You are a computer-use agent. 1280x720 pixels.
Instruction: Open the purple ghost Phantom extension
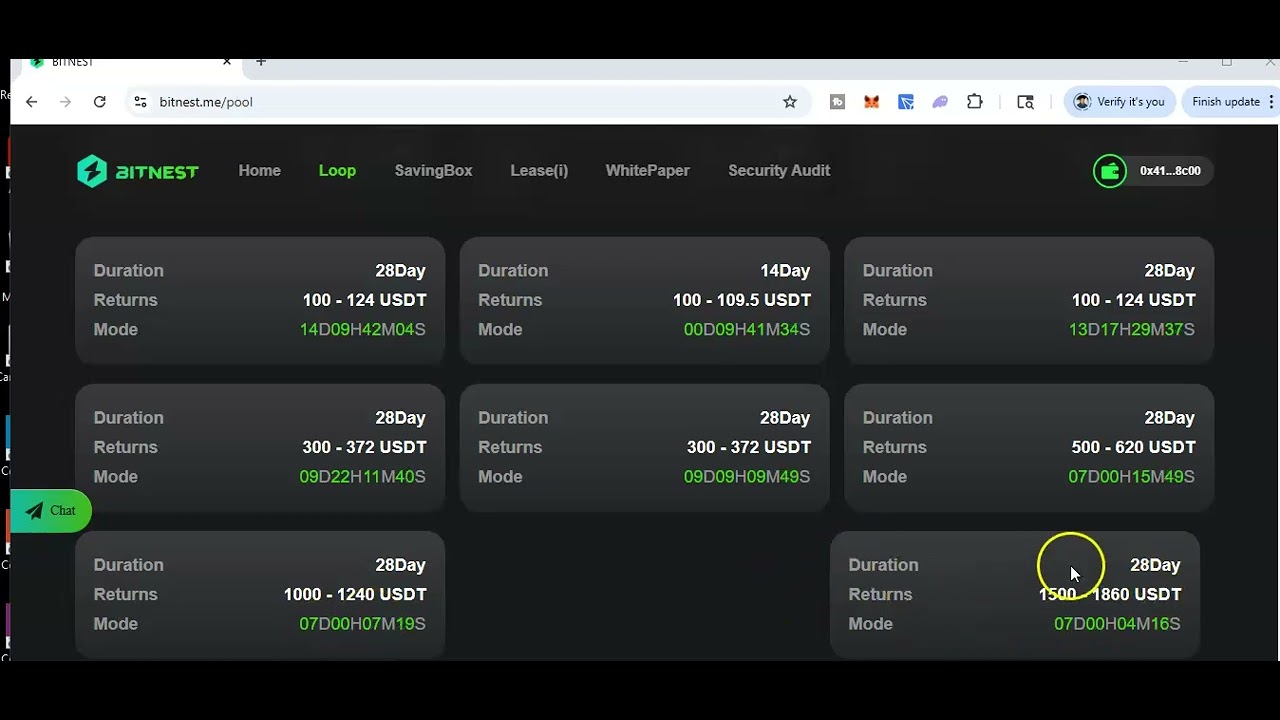(940, 102)
